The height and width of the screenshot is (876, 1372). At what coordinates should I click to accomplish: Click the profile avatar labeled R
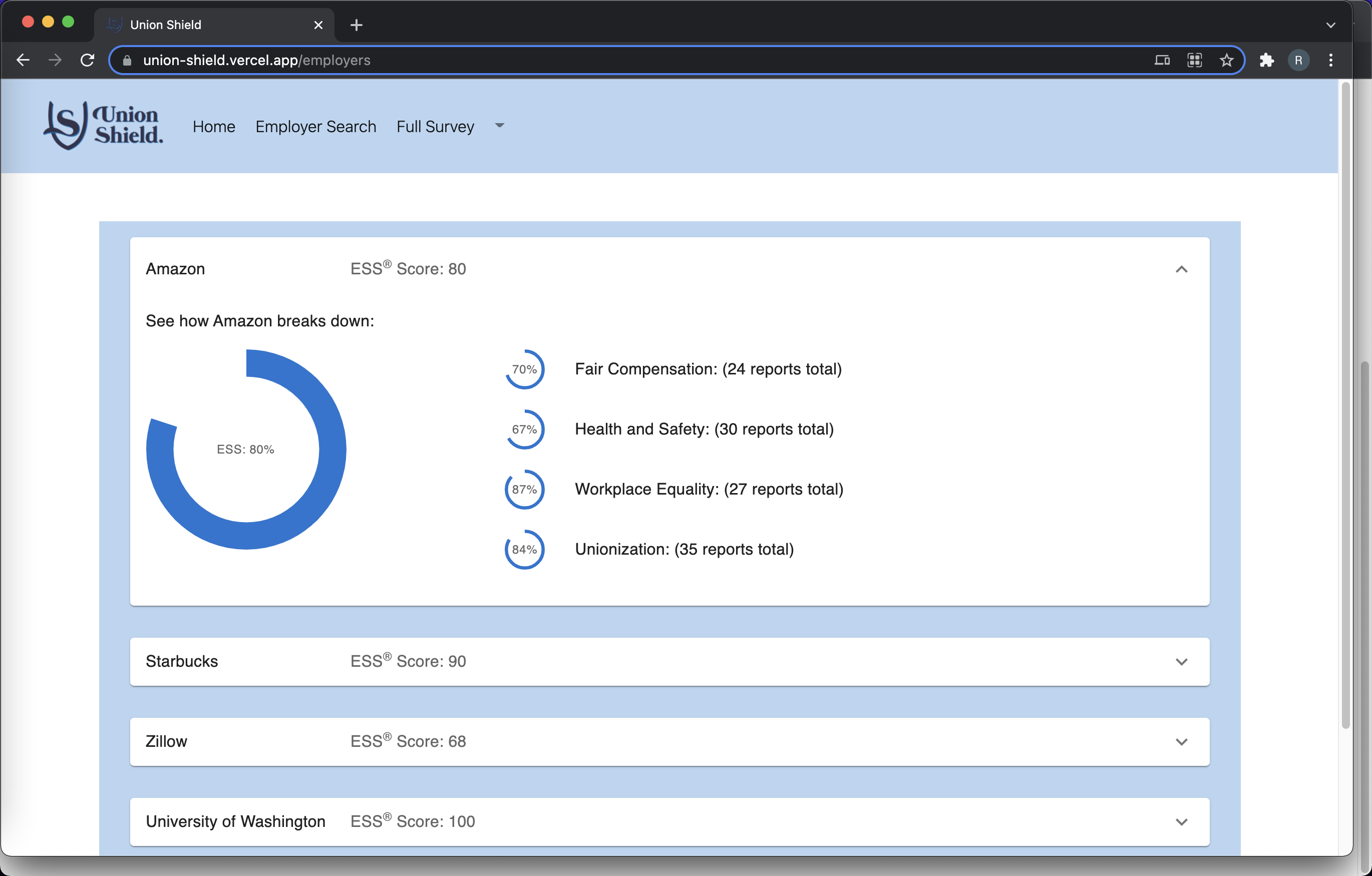point(1298,60)
